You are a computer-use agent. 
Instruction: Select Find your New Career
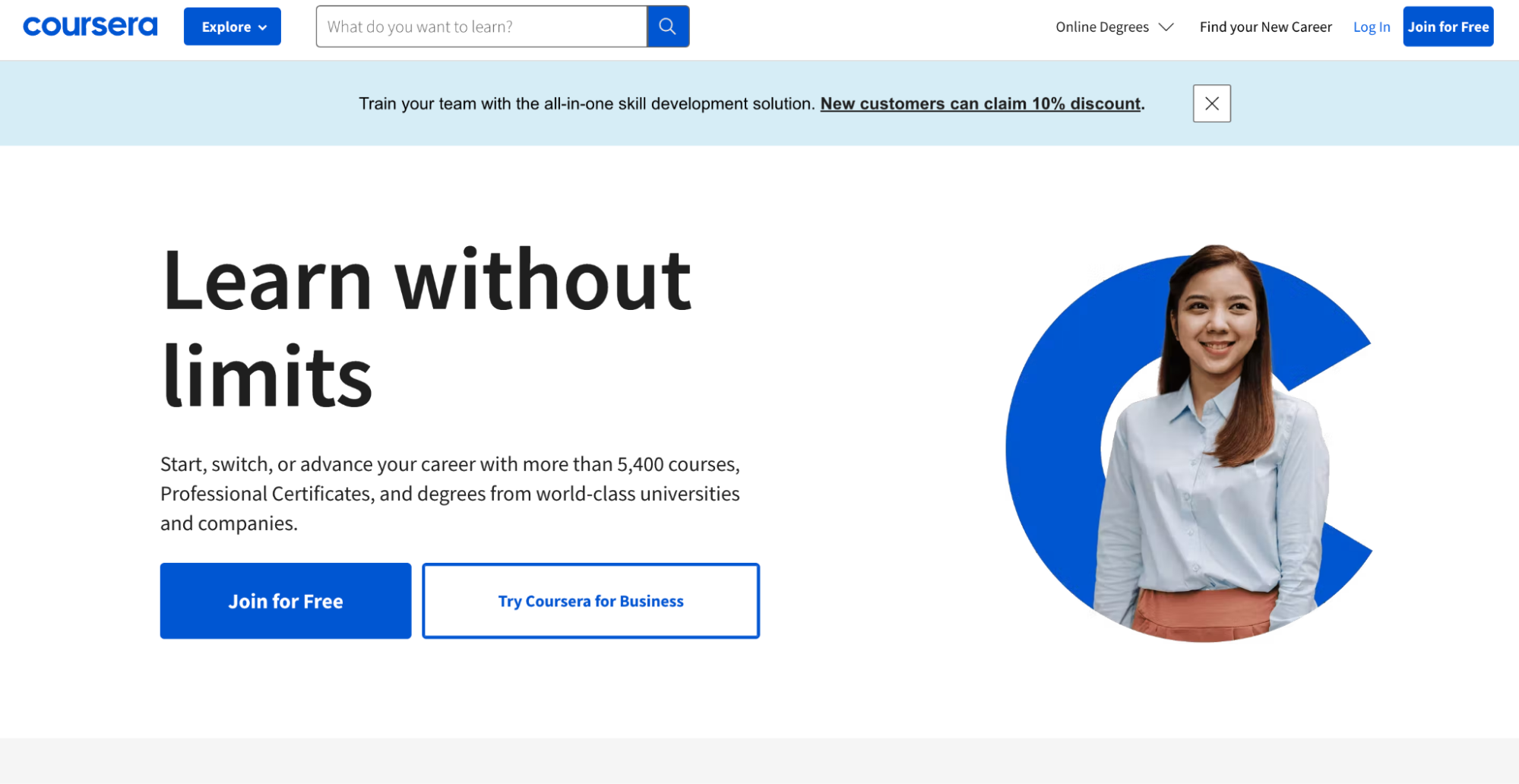1265,27
